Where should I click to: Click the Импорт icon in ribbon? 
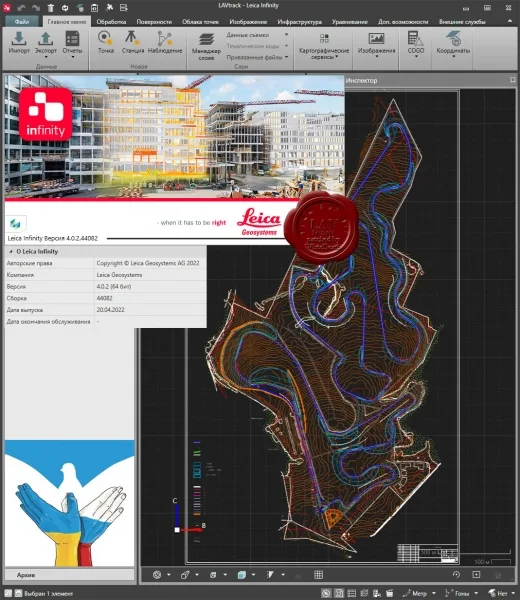tap(19, 39)
